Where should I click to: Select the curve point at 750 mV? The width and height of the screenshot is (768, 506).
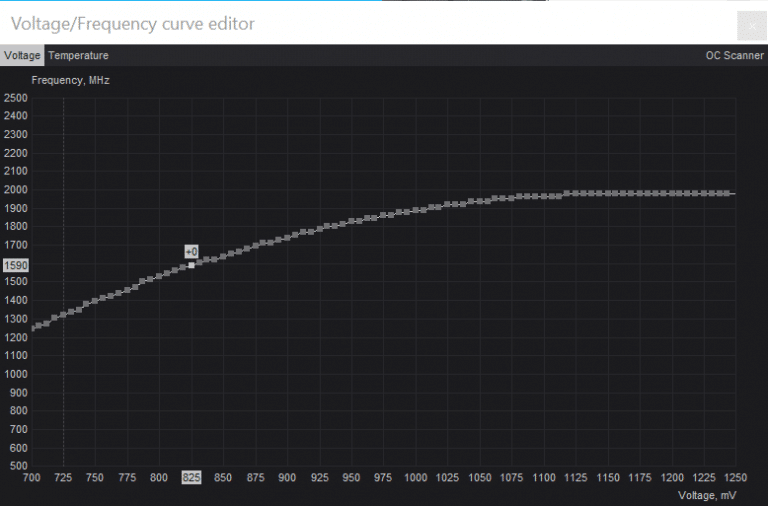coord(95,301)
